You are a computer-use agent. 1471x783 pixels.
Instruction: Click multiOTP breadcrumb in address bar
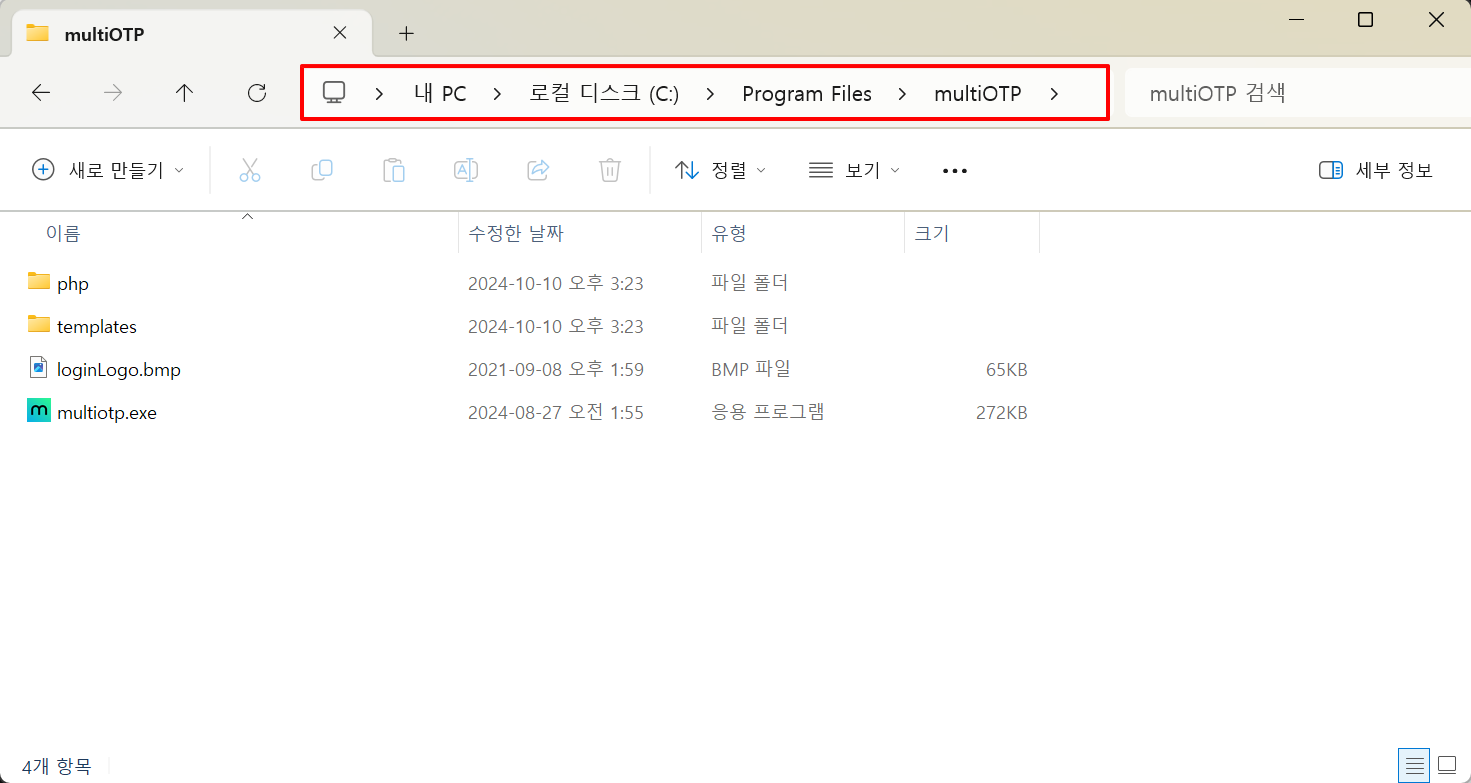point(978,94)
